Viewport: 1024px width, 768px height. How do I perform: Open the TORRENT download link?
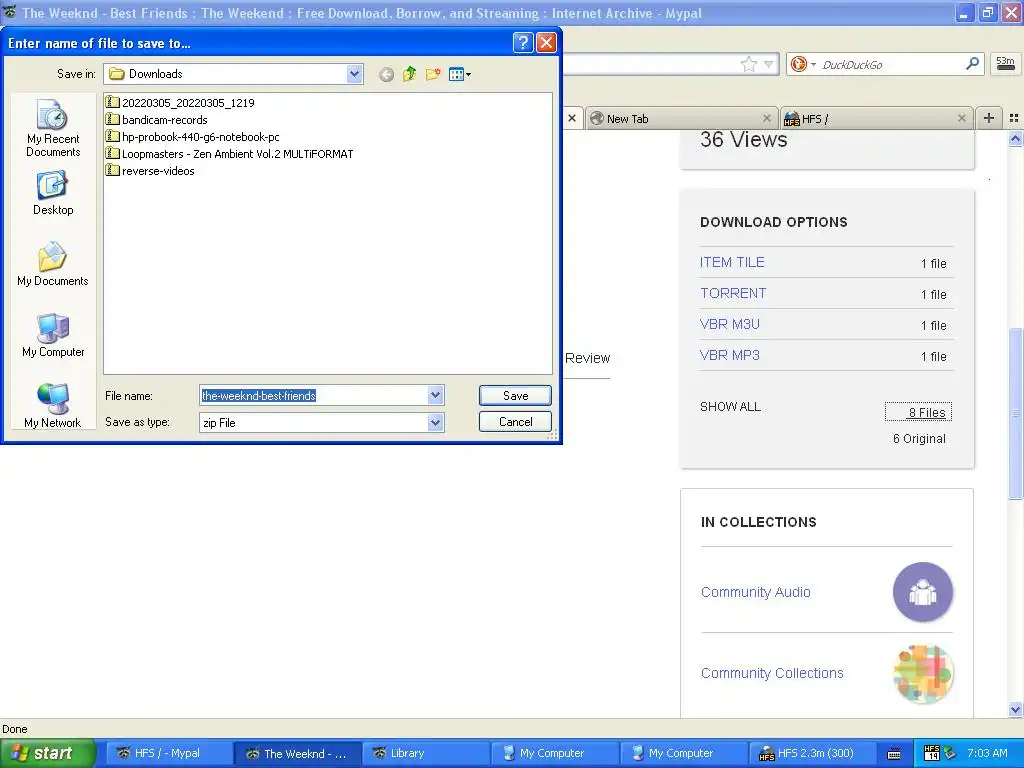pyautogui.click(x=733, y=293)
